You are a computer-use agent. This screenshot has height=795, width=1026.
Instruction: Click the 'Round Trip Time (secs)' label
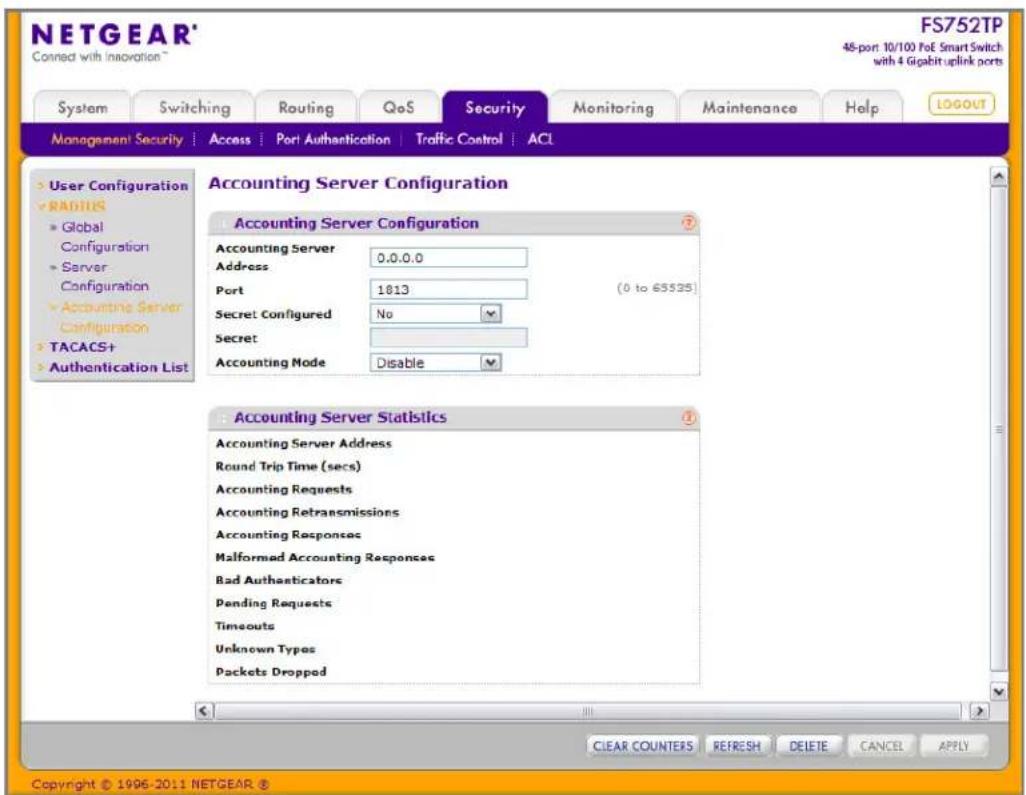[288, 467]
